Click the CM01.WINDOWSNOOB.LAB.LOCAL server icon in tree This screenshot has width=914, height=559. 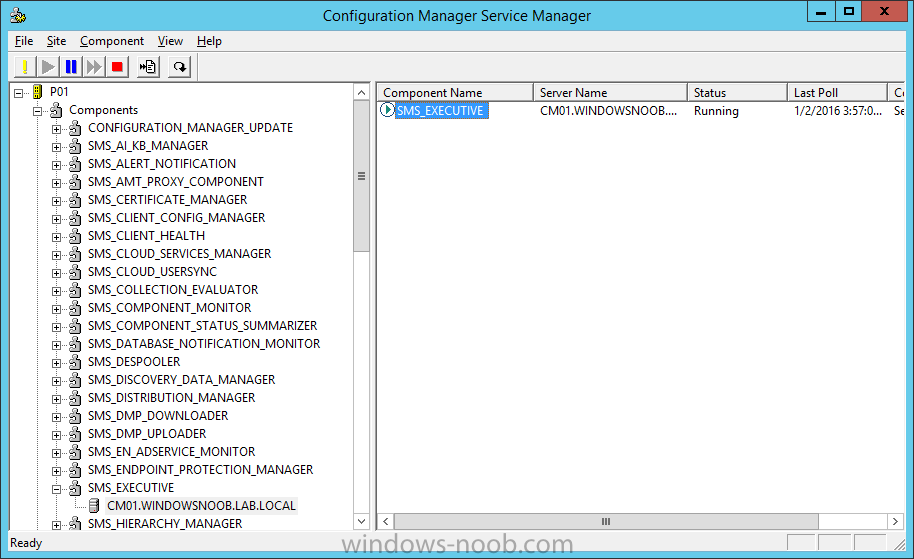point(94,505)
